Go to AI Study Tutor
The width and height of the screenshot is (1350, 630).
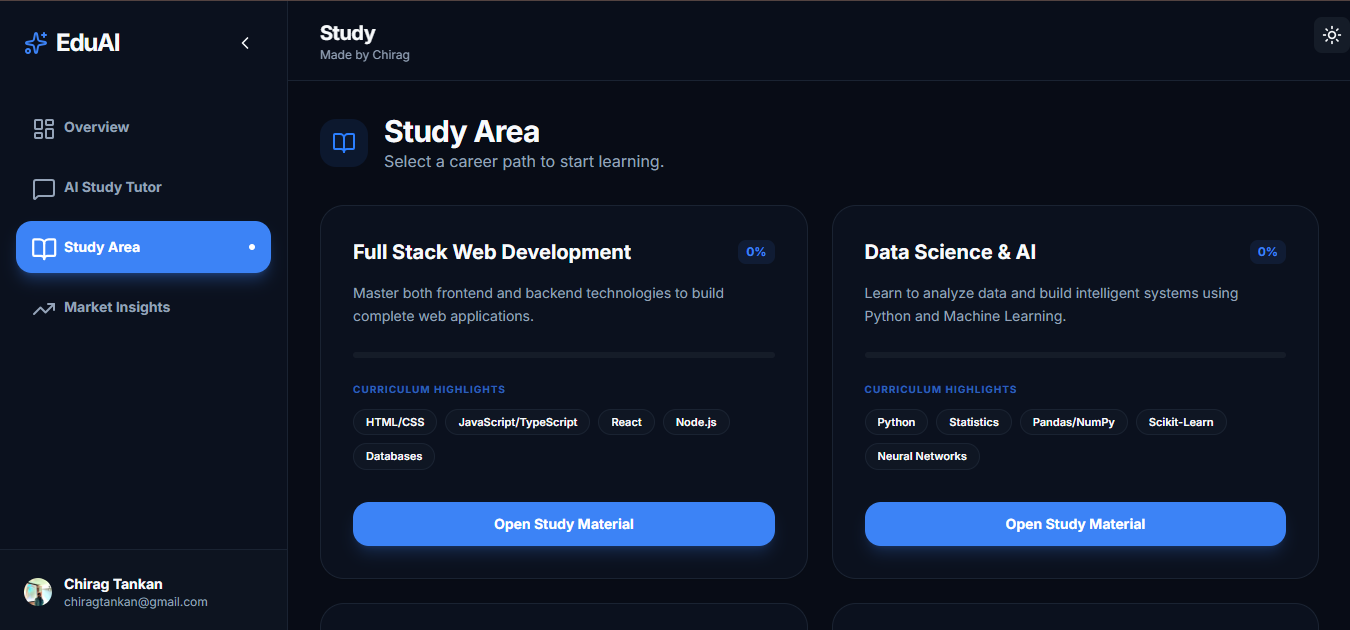pyautogui.click(x=144, y=187)
